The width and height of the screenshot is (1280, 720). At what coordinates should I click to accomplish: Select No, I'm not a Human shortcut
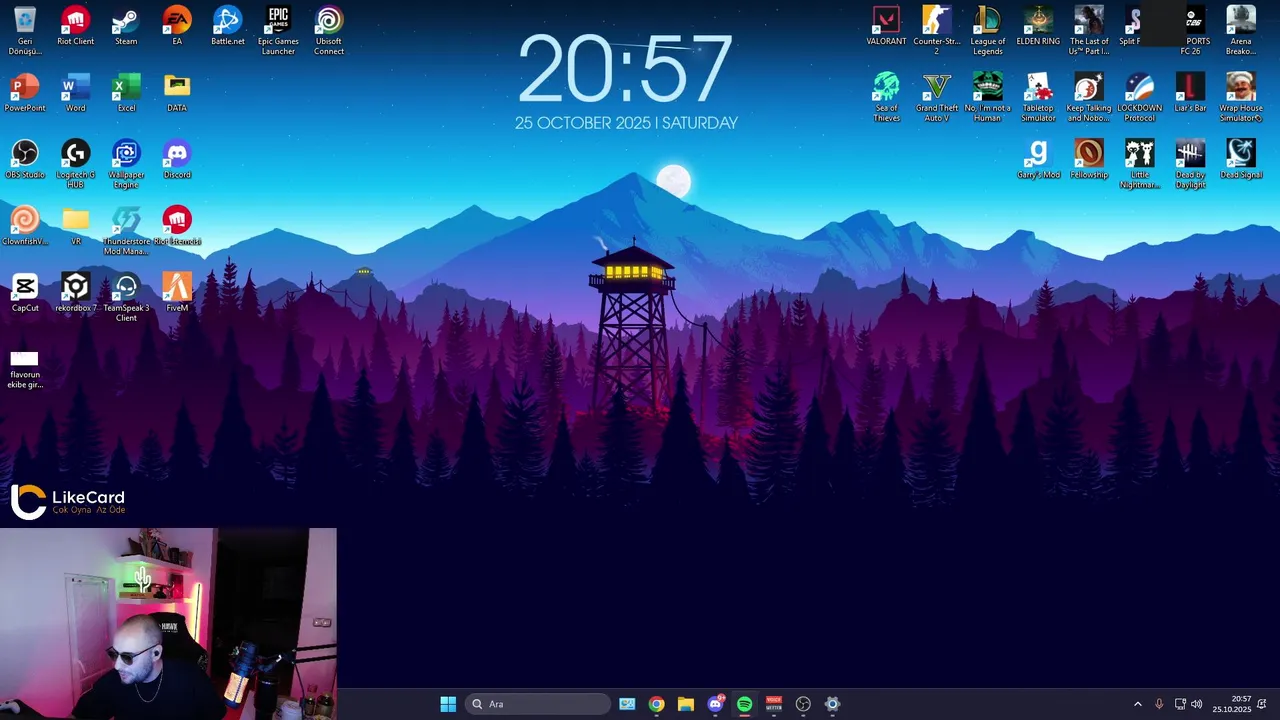pyautogui.click(x=988, y=97)
